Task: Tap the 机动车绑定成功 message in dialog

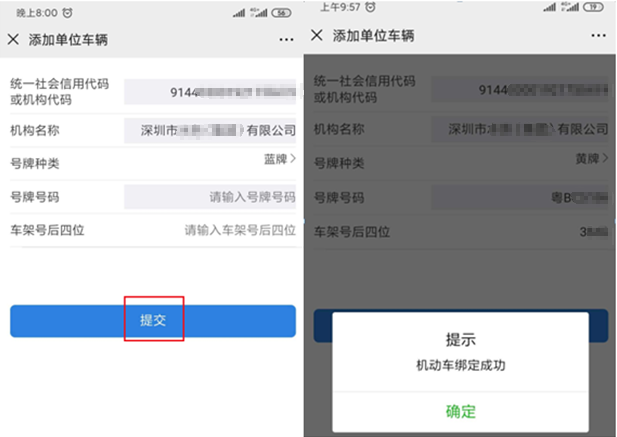Action: point(460,365)
